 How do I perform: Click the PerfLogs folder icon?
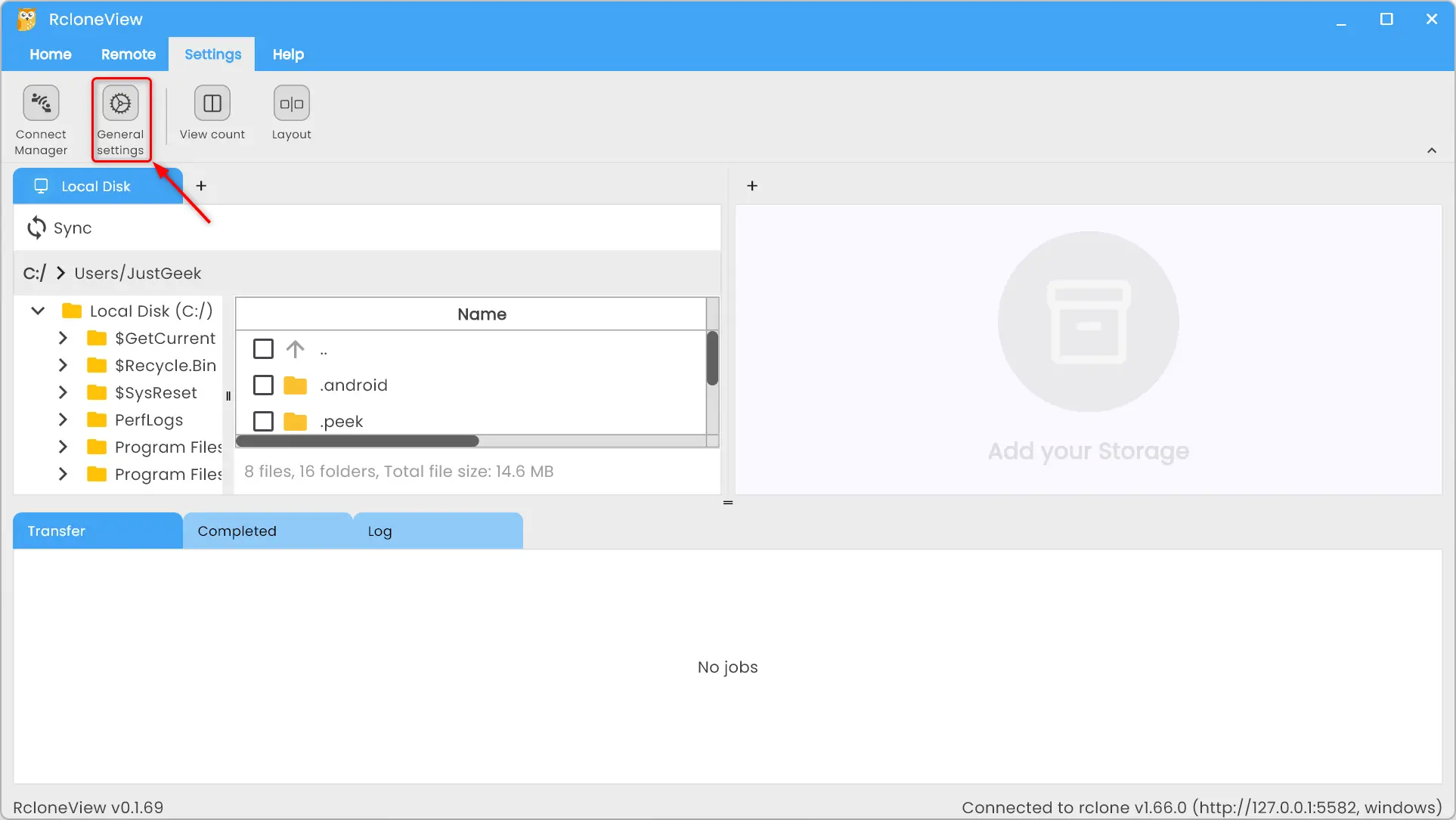(97, 419)
